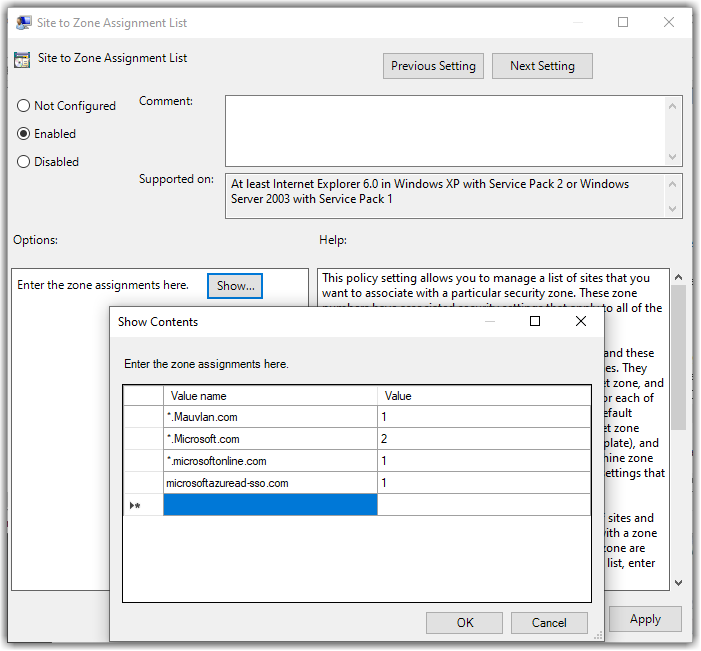Click the highlighted new-row value name cell
The height and width of the screenshot is (651, 701).
pos(270,505)
